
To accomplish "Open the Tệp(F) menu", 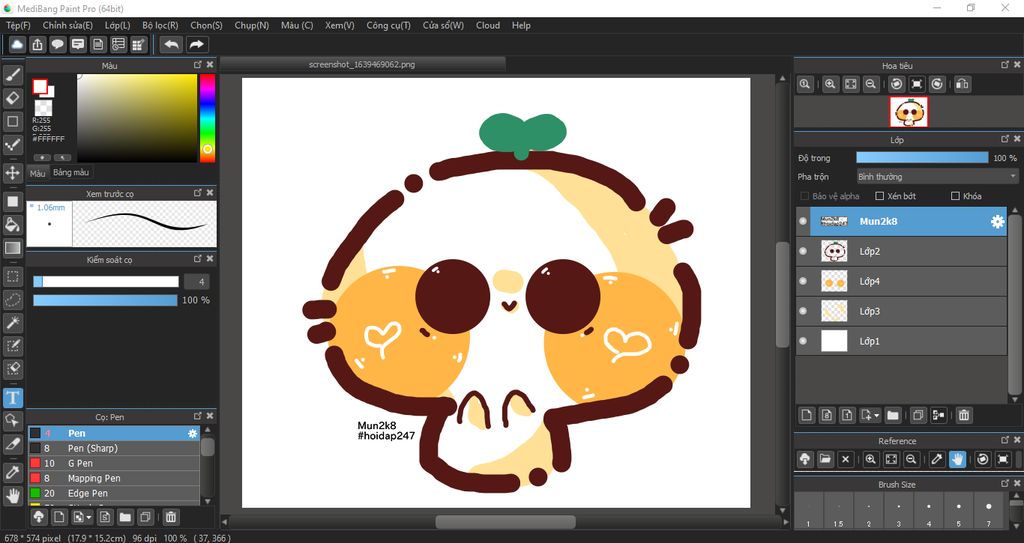I will (18, 25).
